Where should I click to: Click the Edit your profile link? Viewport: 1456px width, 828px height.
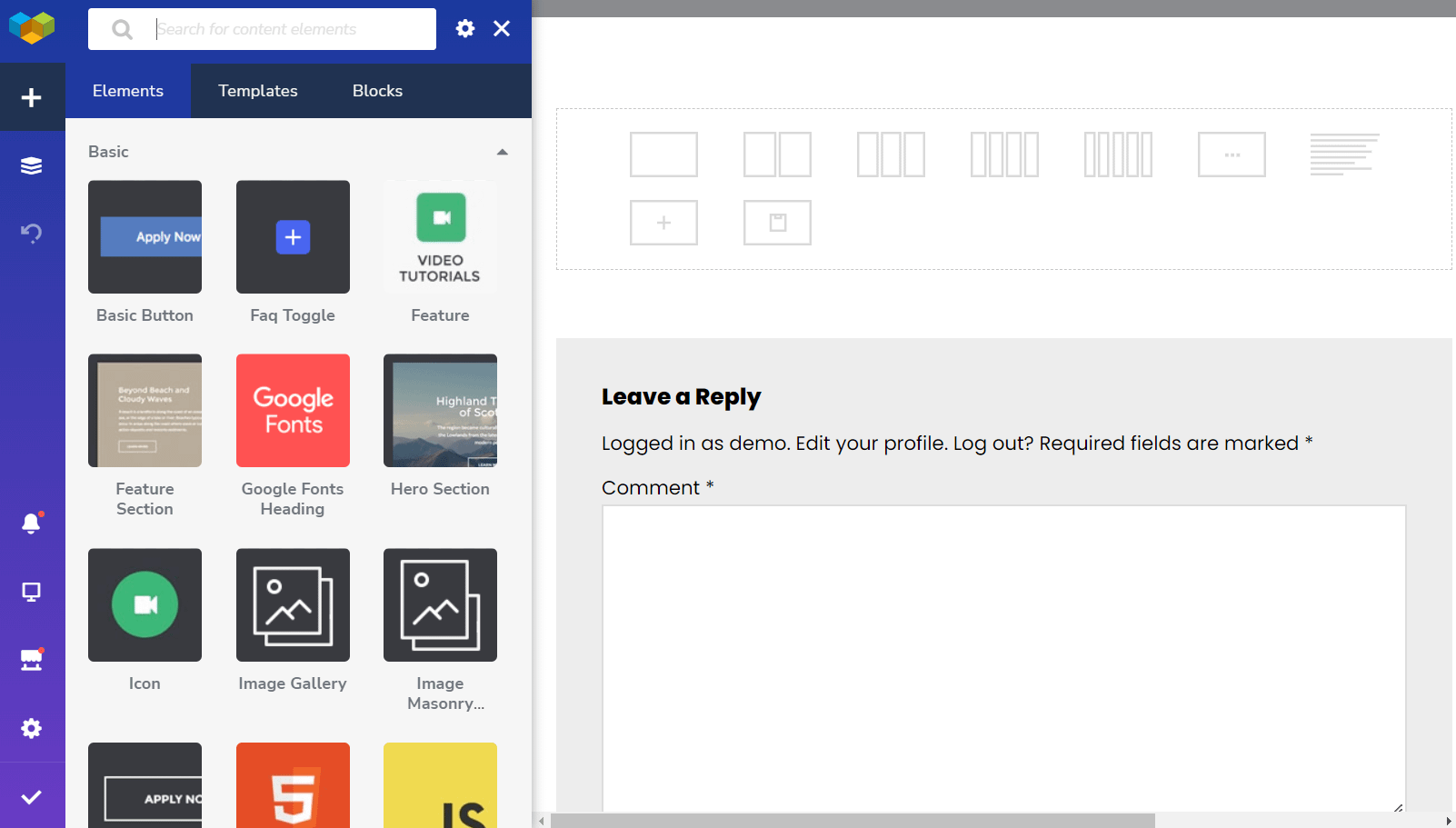point(872,444)
